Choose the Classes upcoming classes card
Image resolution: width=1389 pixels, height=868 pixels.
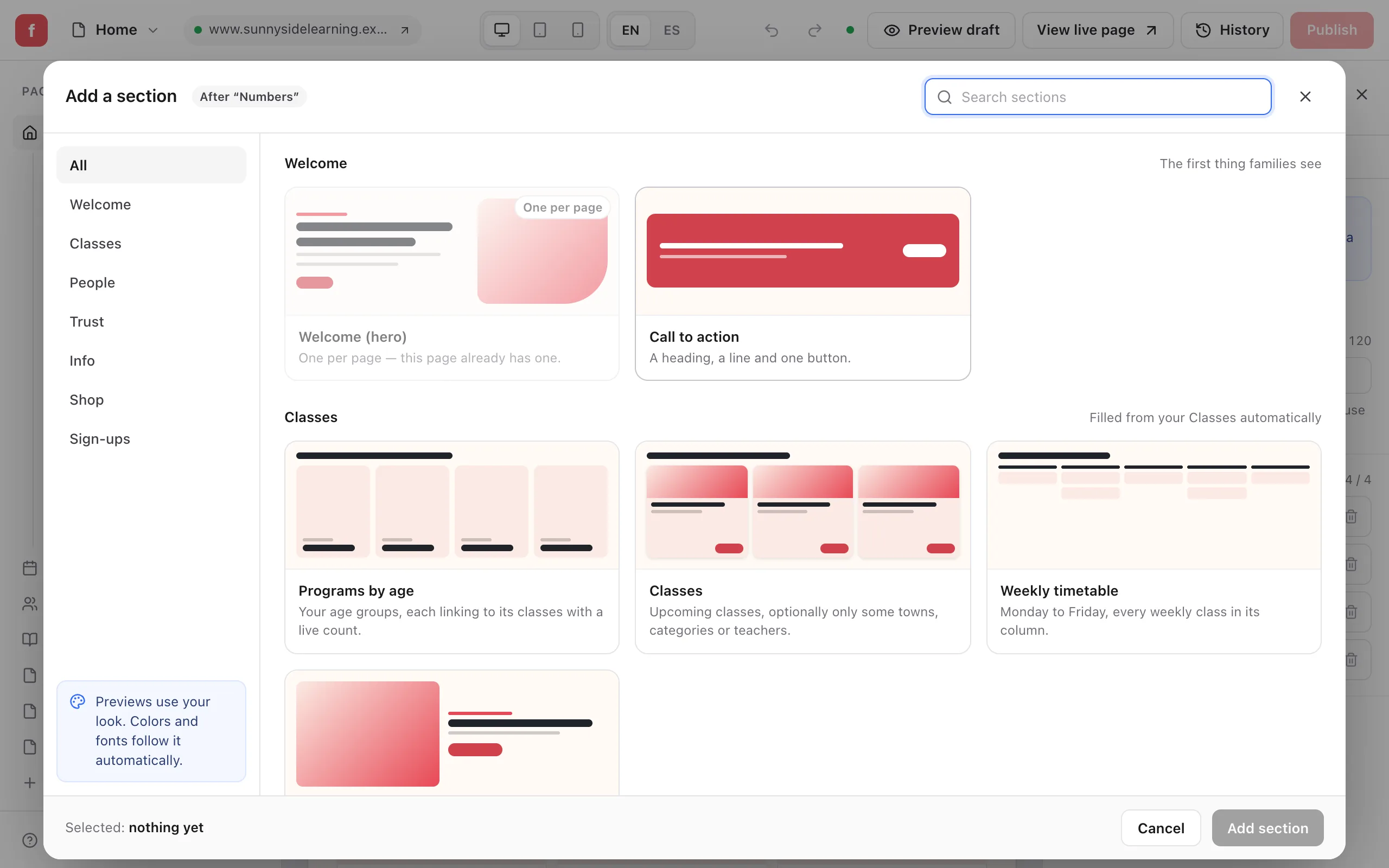tap(802, 547)
